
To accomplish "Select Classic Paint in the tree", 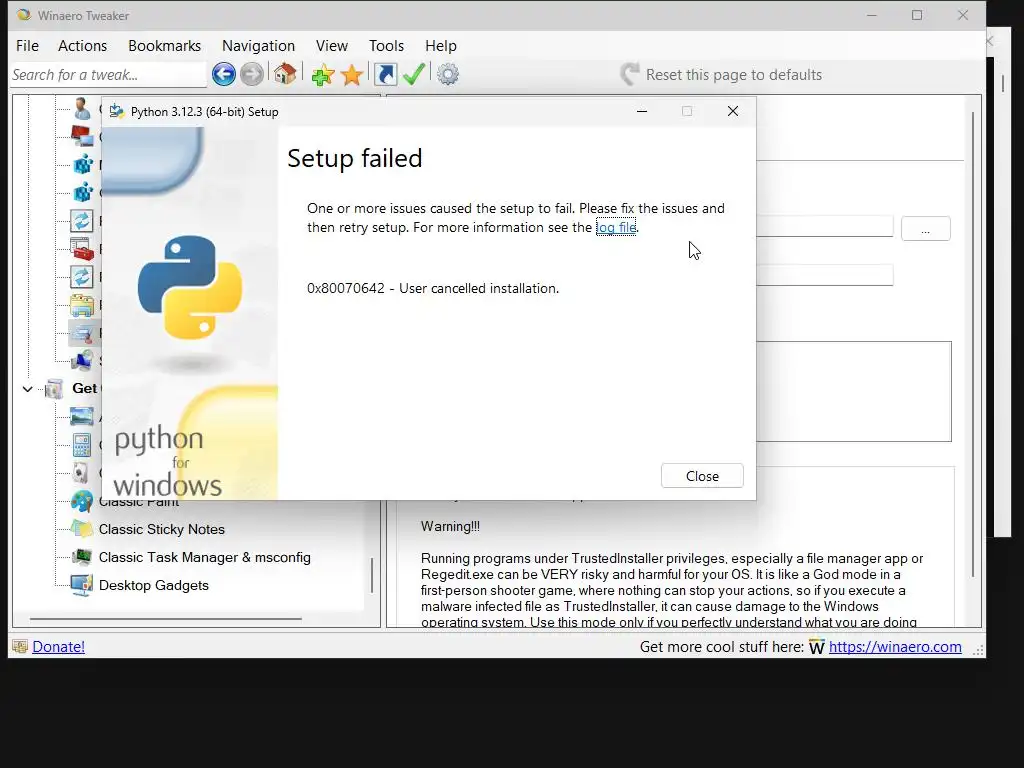I will pos(139,502).
